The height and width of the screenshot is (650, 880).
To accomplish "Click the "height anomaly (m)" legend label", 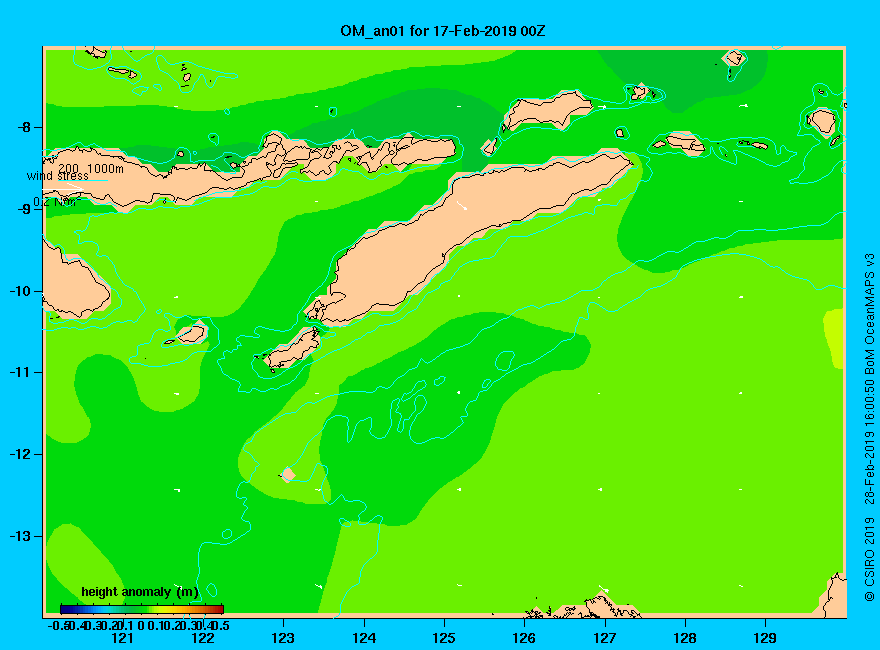I will pyautogui.click(x=140, y=592).
